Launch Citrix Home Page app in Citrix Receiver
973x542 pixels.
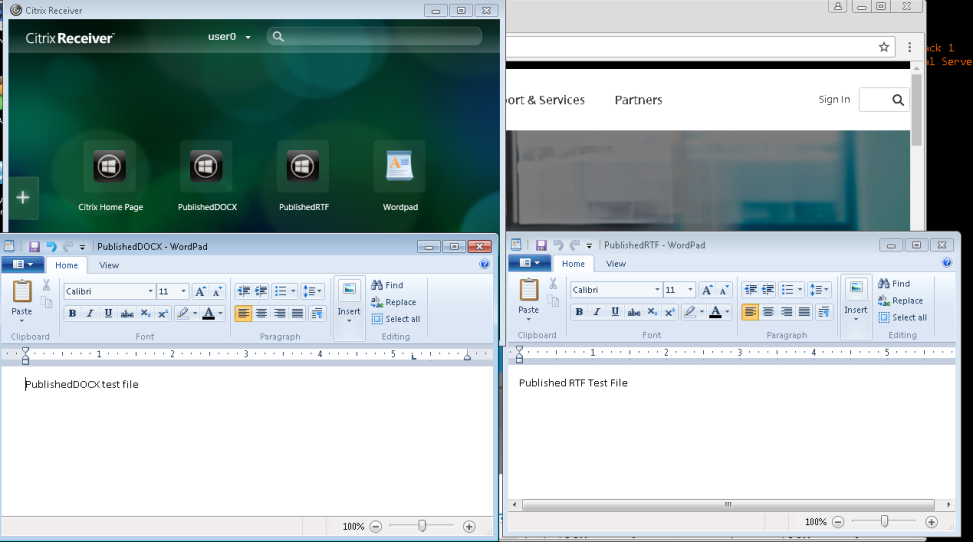pyautogui.click(x=110, y=166)
